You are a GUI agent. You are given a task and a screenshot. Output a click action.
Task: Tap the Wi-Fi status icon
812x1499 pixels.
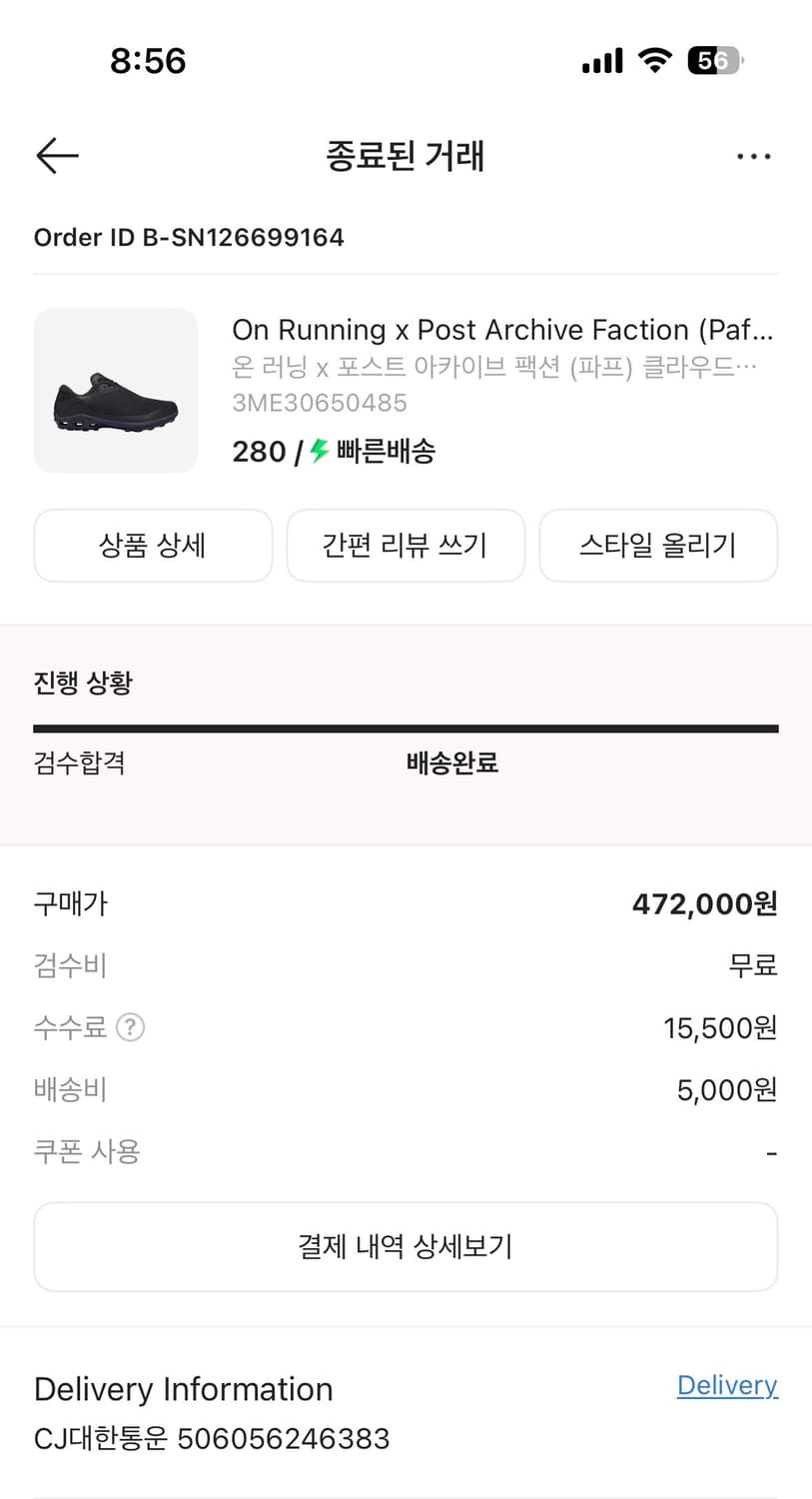[655, 61]
